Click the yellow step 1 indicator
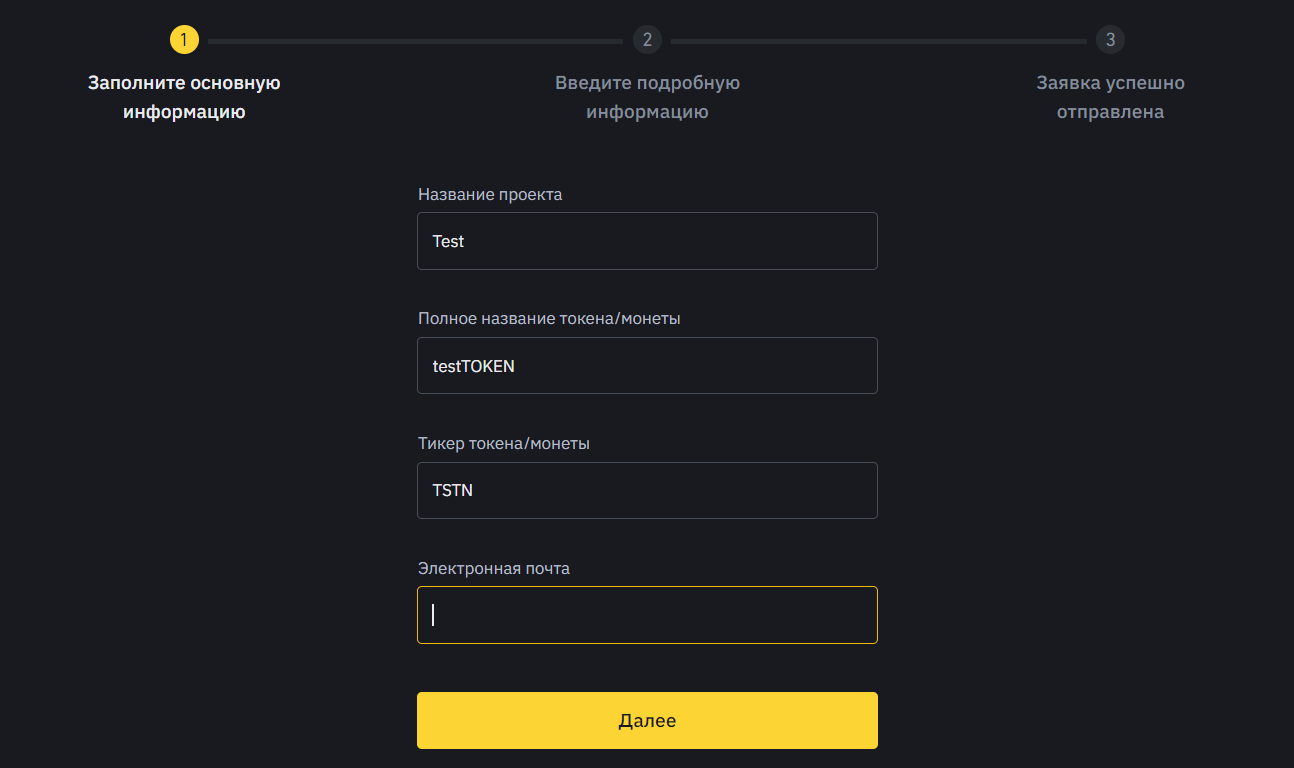Screen dimensions: 1294x768 click(x=184, y=40)
